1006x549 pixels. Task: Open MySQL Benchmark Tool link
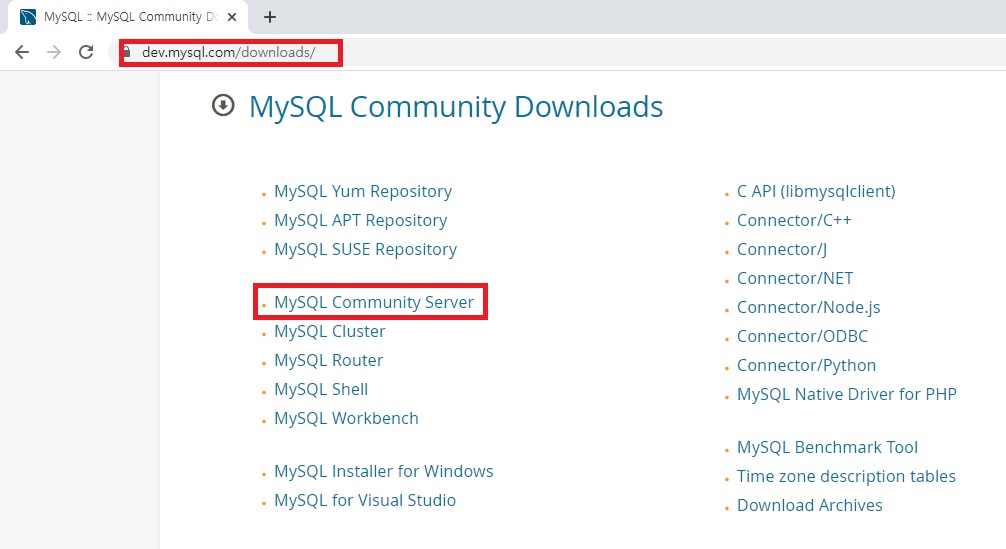[x=828, y=447]
